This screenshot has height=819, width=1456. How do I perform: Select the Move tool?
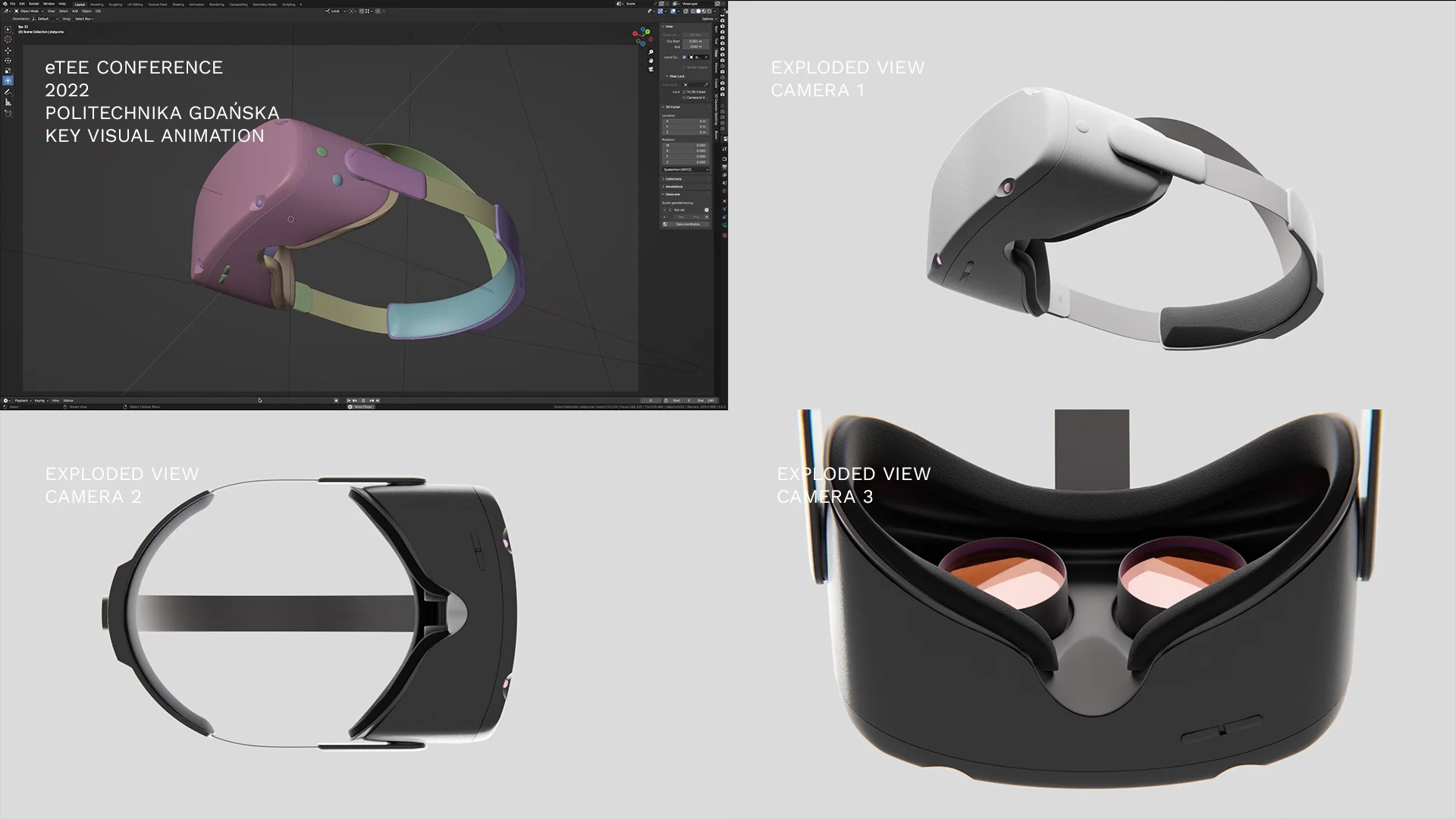tap(8, 50)
